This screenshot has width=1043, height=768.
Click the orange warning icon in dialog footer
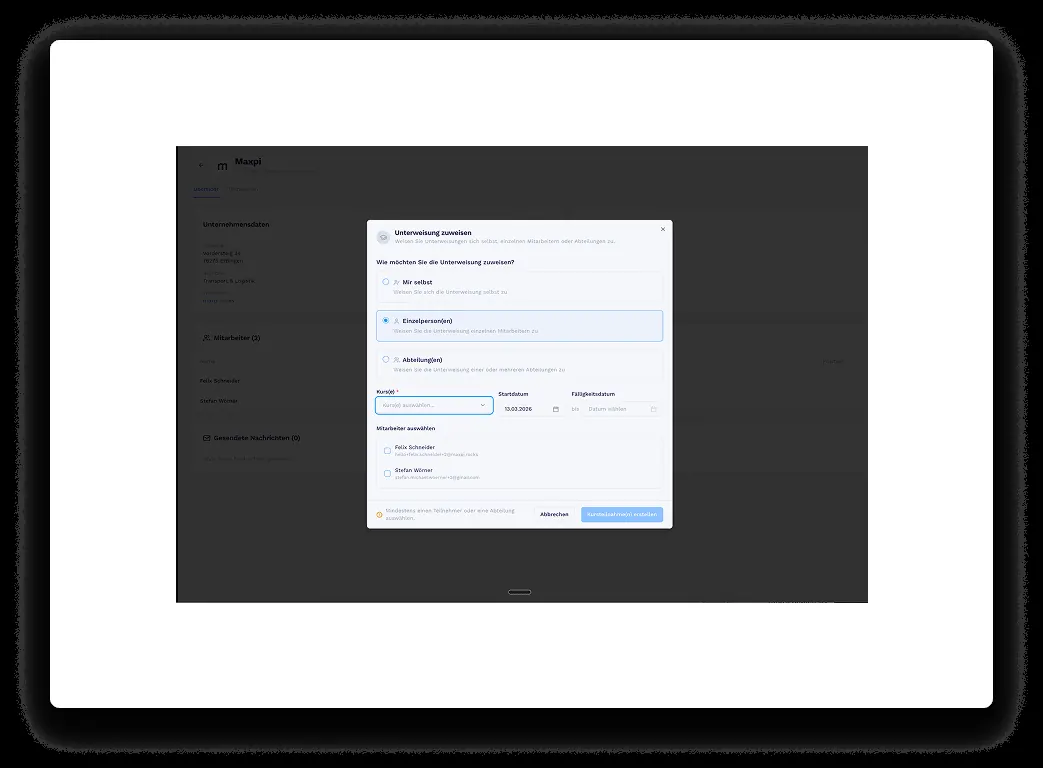click(380, 515)
